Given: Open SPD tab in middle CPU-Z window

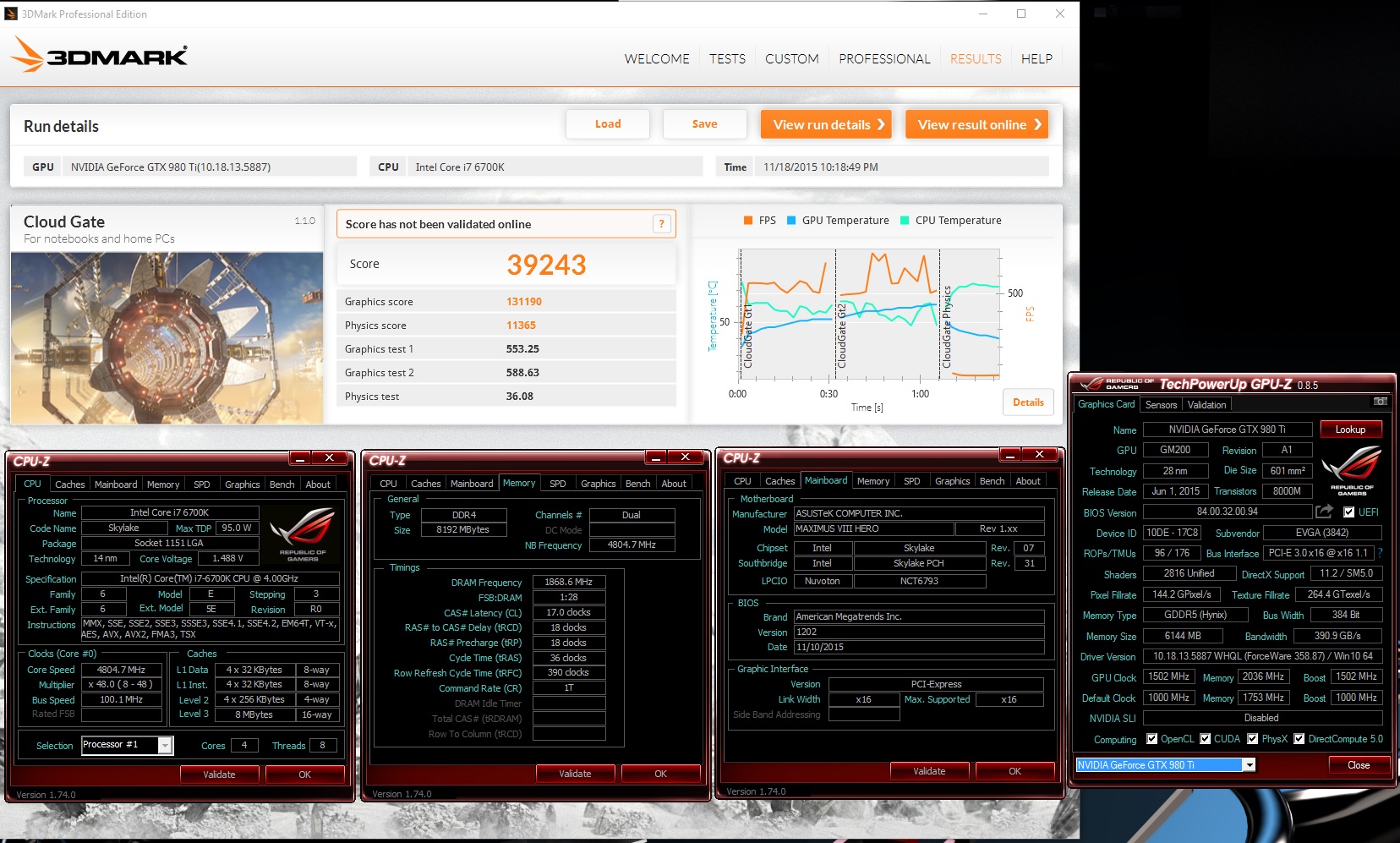Looking at the screenshot, I should click(557, 484).
